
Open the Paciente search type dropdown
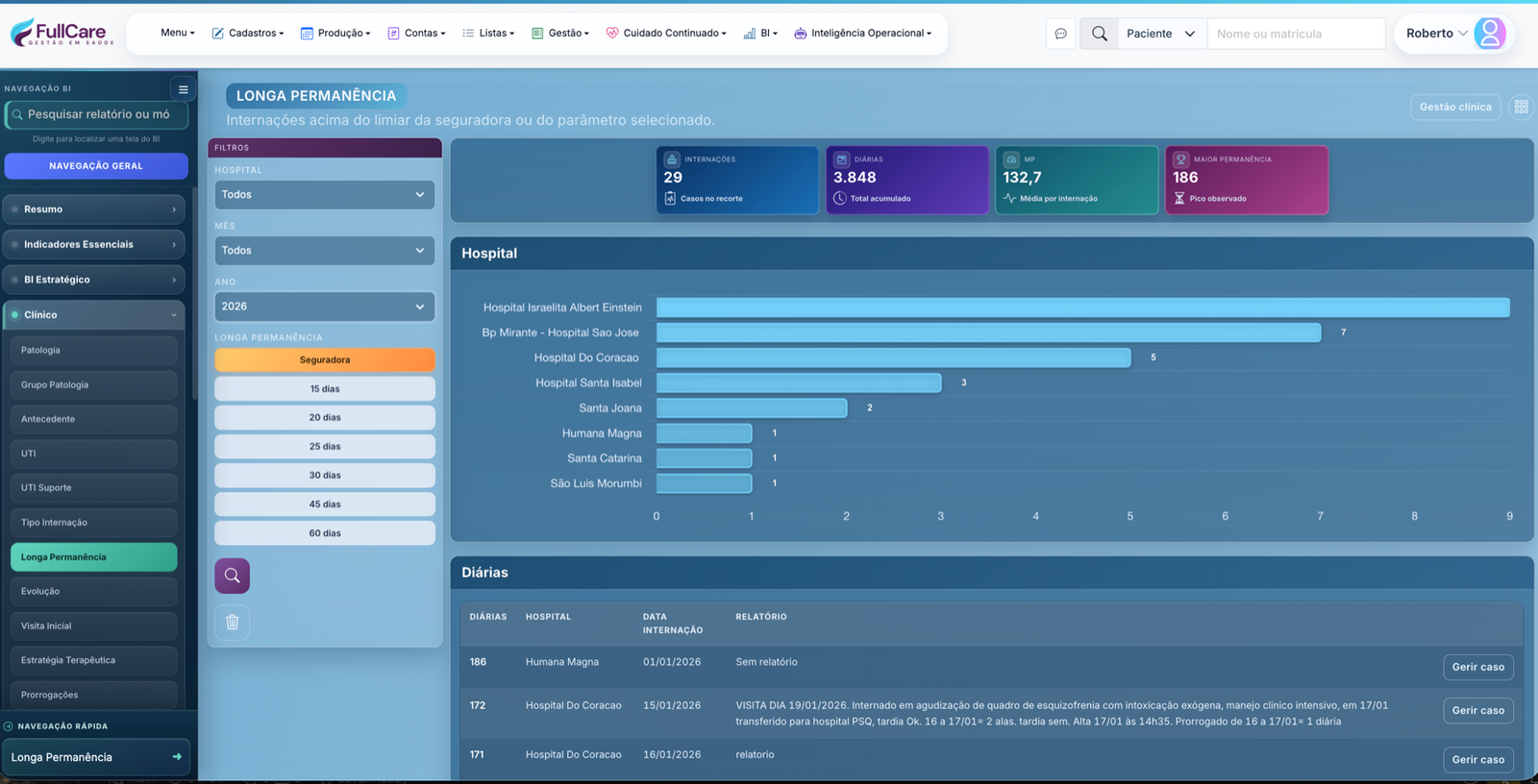pos(1162,34)
